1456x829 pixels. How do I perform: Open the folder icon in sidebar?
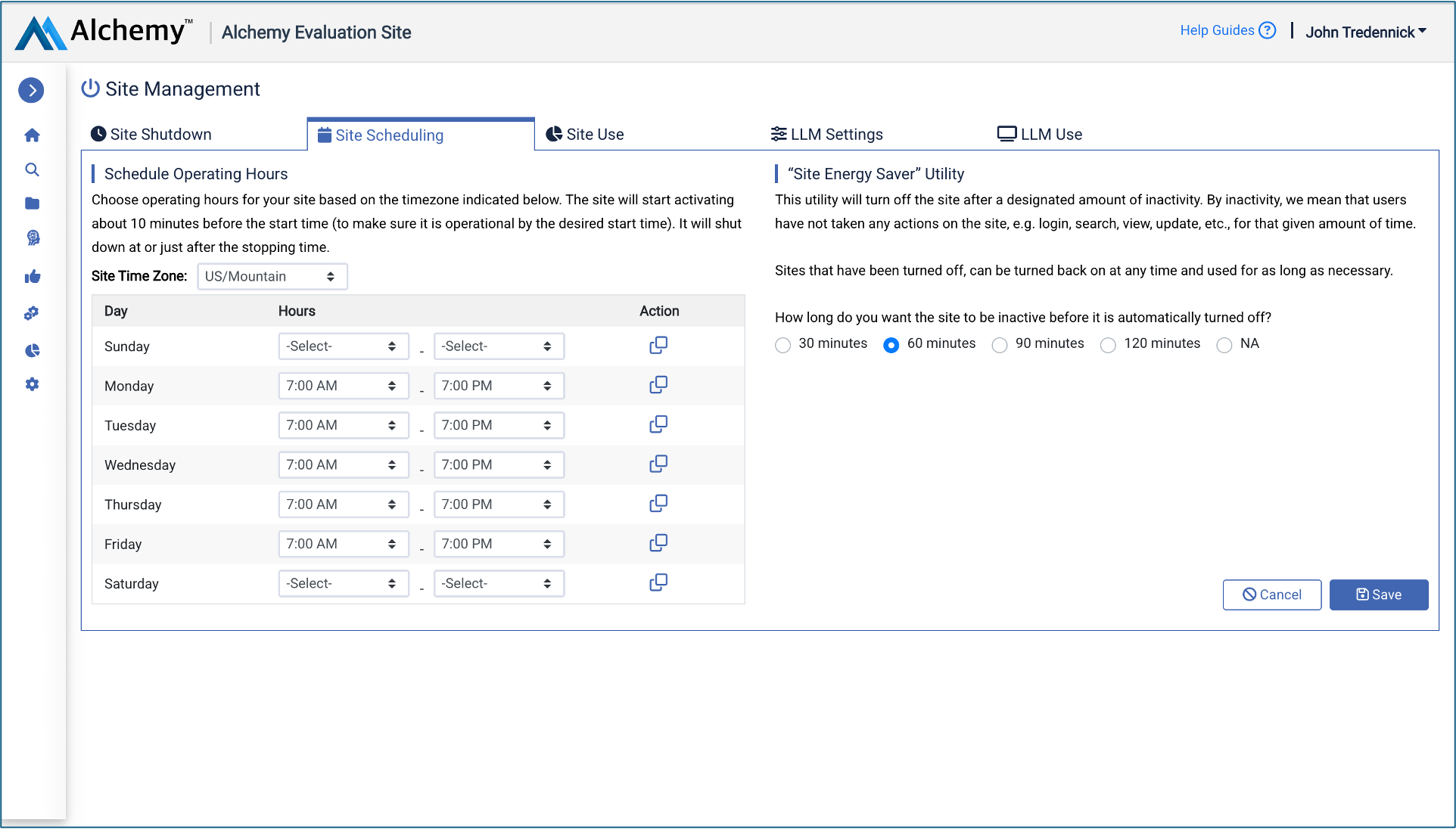point(32,203)
